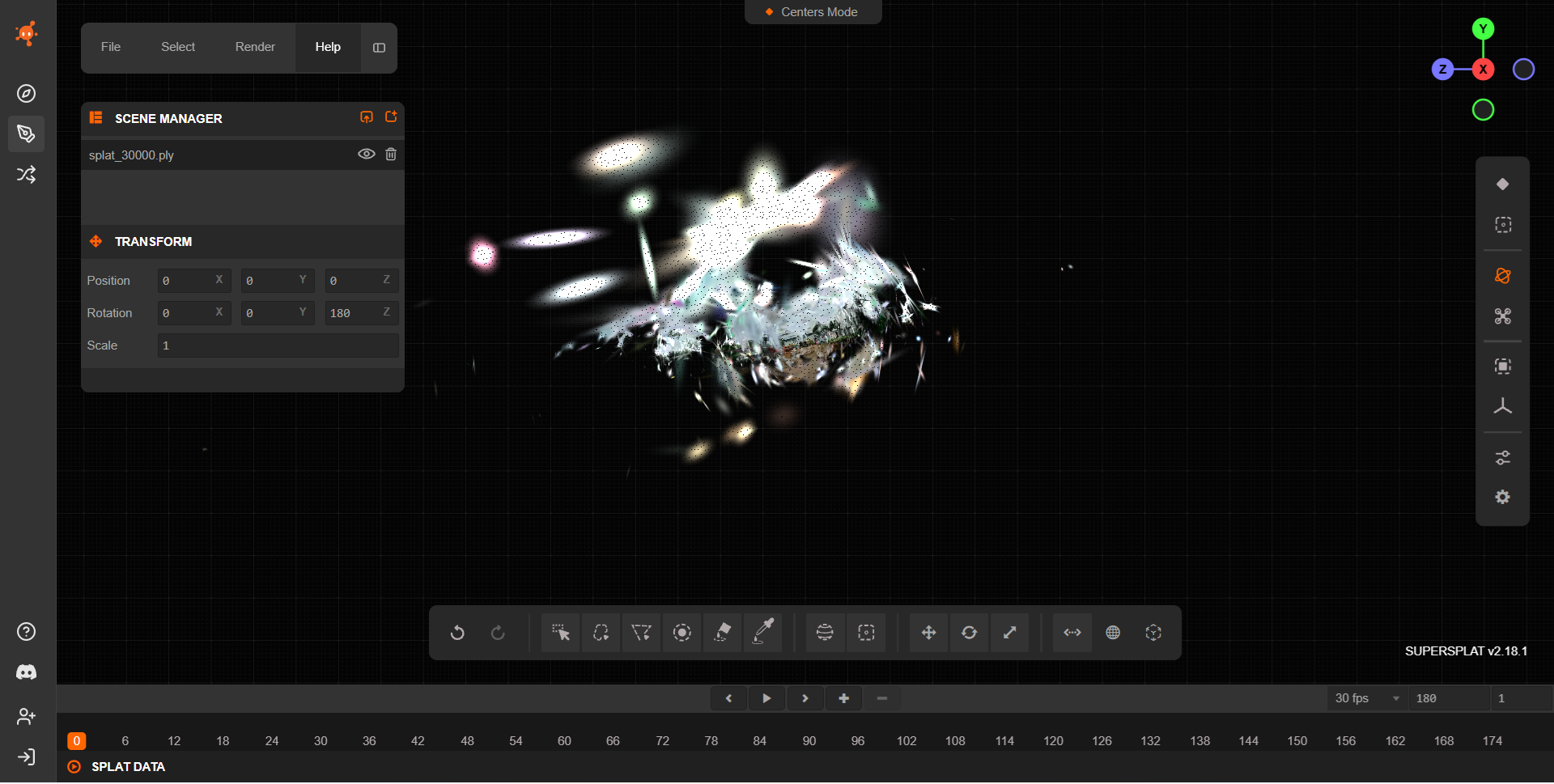1554x784 pixels.
Task: Click the Frame selection icon in right toolbar
Action: [1503, 367]
